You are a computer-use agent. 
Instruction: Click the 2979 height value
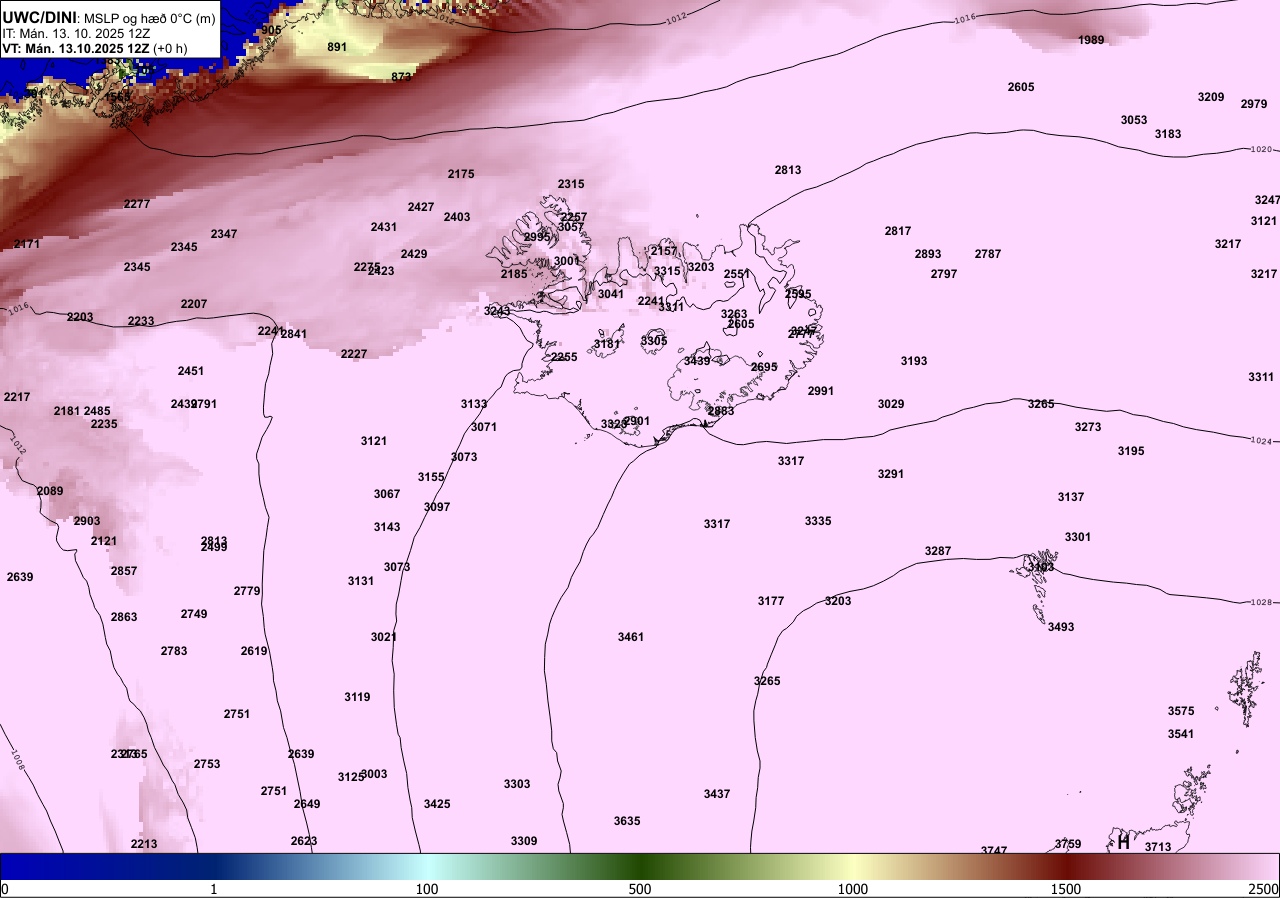coord(1254,104)
